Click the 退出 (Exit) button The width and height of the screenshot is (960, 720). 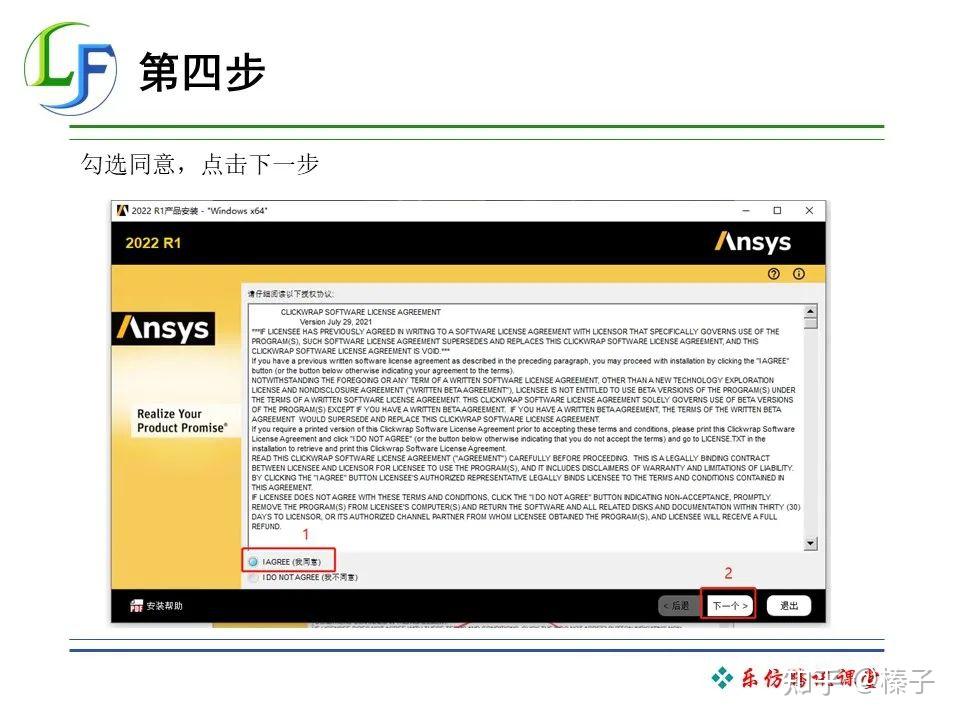point(789,604)
